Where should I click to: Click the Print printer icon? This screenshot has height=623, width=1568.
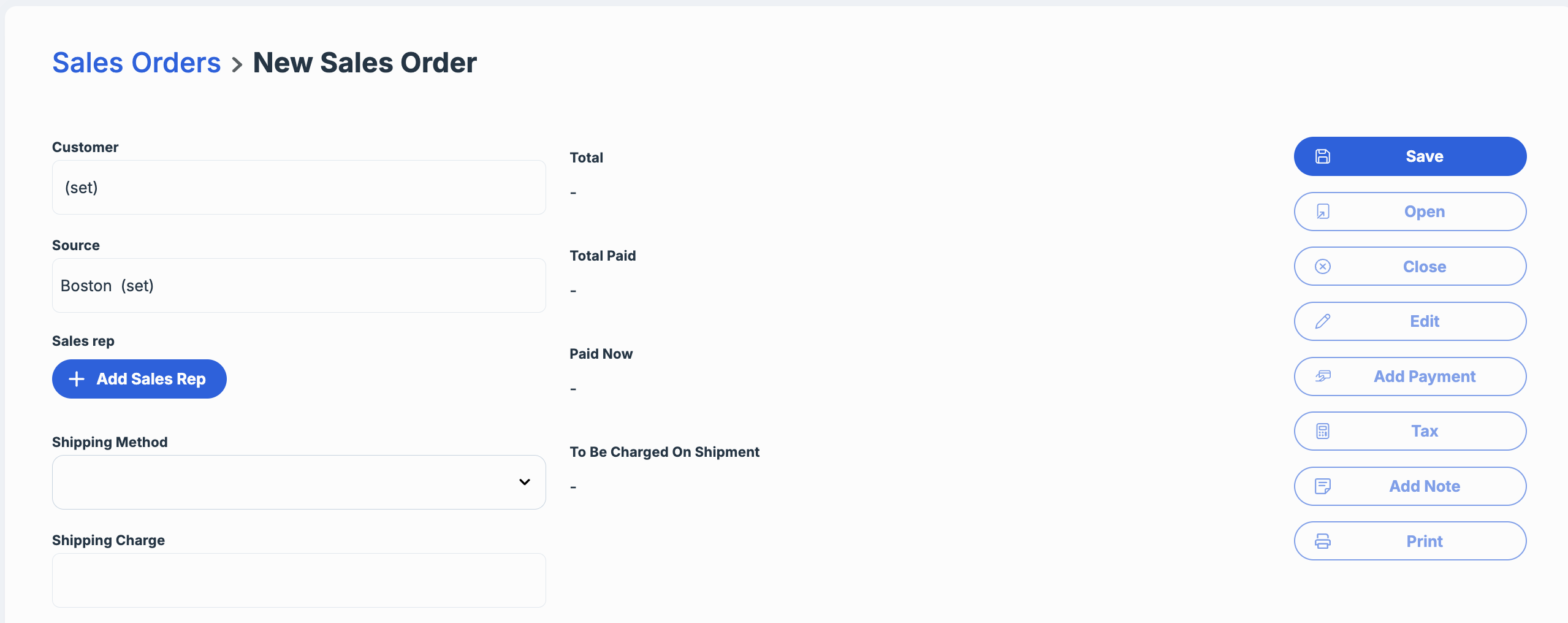[x=1323, y=541]
